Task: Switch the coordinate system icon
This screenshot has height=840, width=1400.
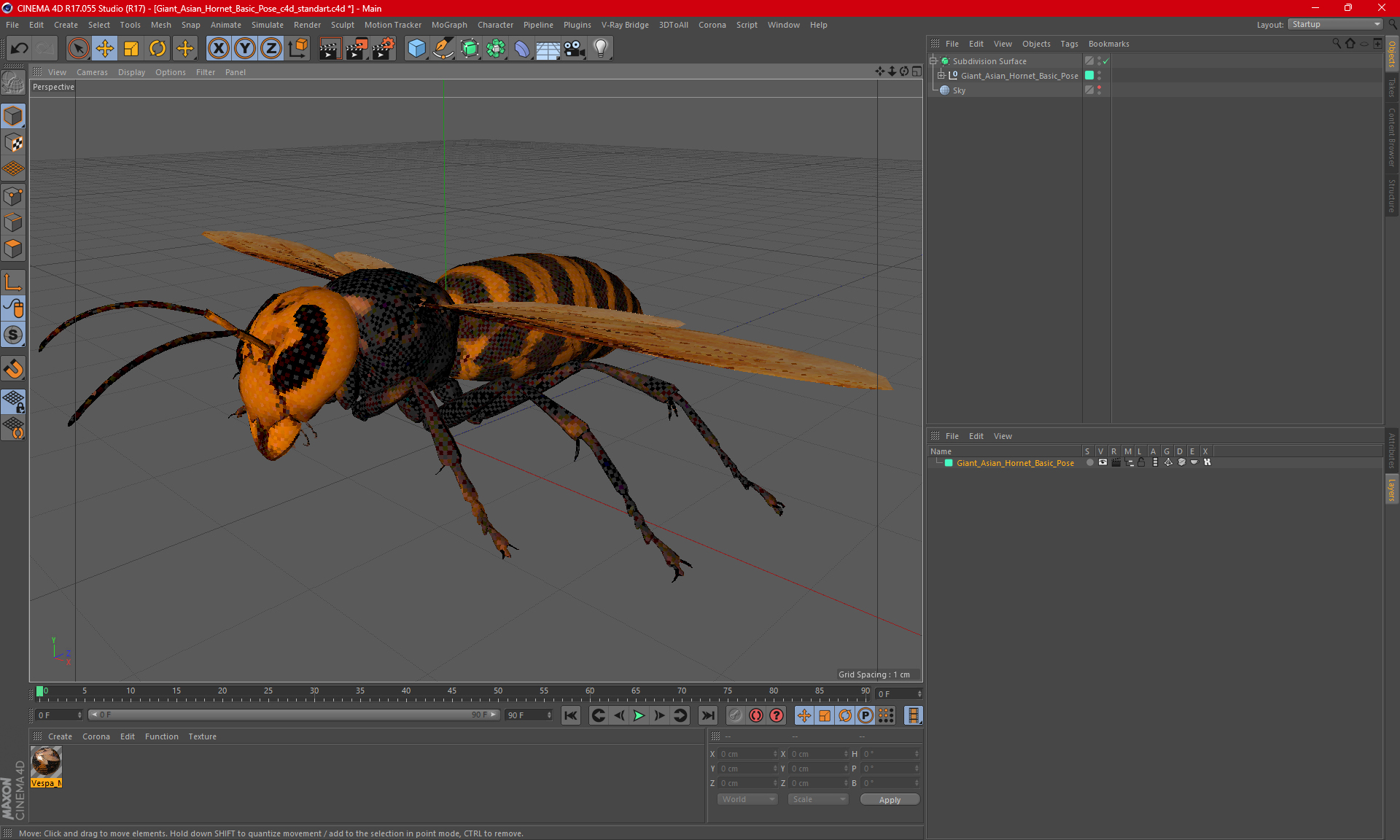Action: [297, 48]
